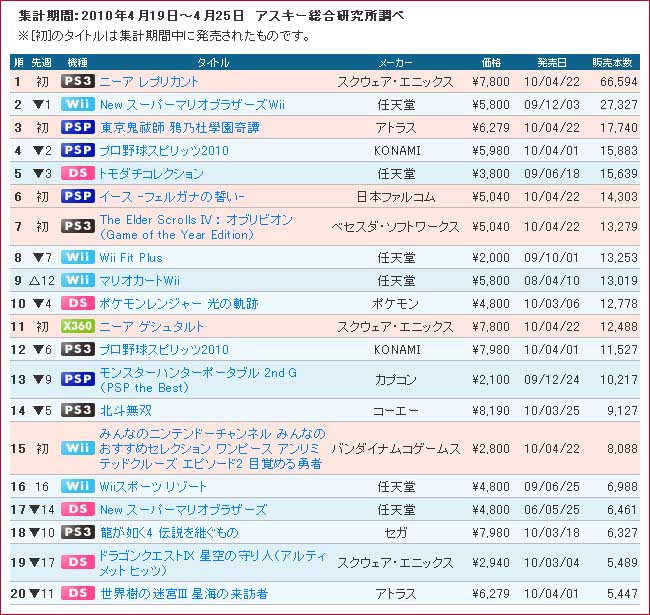Click the PS3 badge beside The Elder Scrolls IV

tap(78, 226)
